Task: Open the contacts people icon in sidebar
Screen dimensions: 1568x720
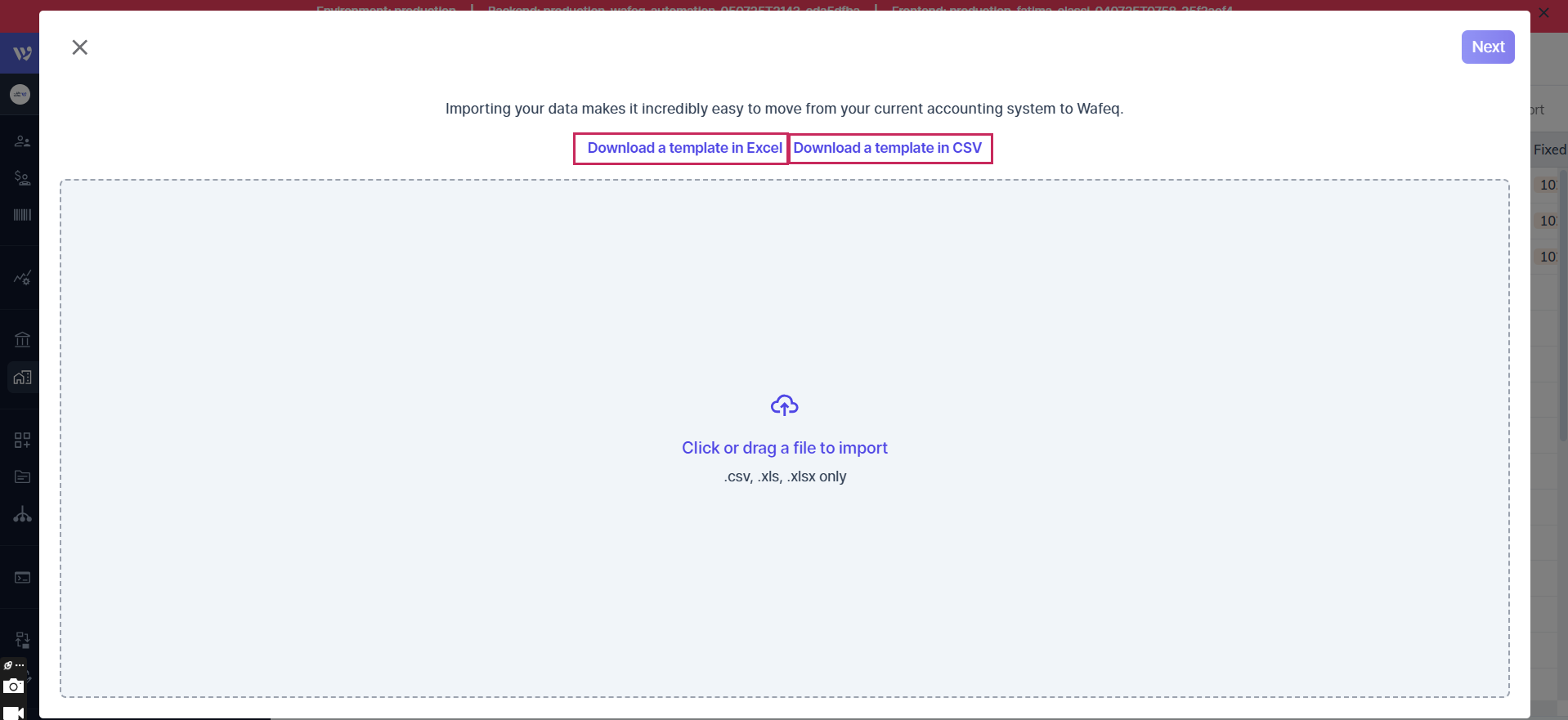Action: pyautogui.click(x=22, y=141)
